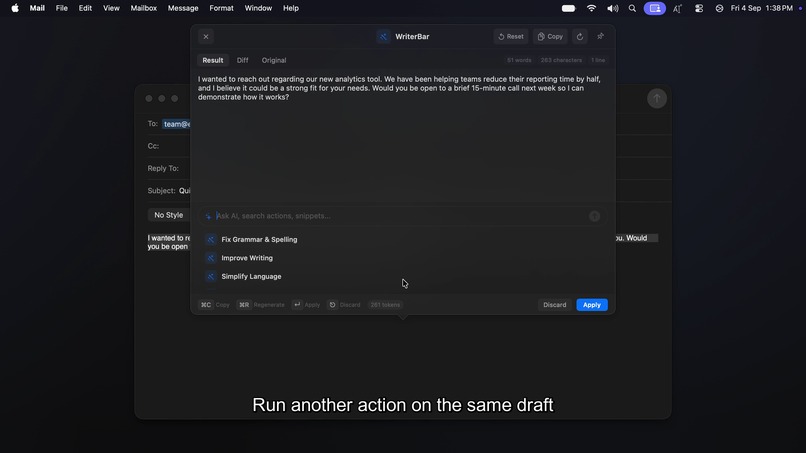The image size is (806, 453).
Task: Copy the result using the Copy button at top
Action: (550, 37)
